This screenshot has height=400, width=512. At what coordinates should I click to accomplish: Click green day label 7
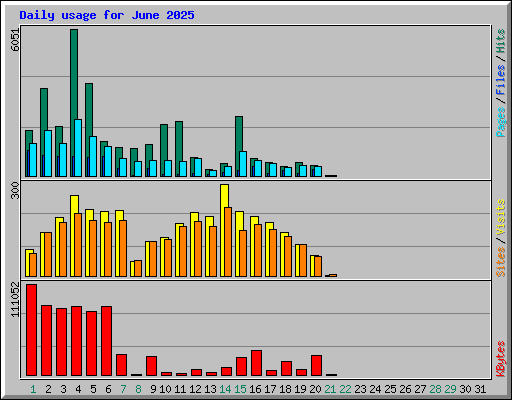[123, 389]
